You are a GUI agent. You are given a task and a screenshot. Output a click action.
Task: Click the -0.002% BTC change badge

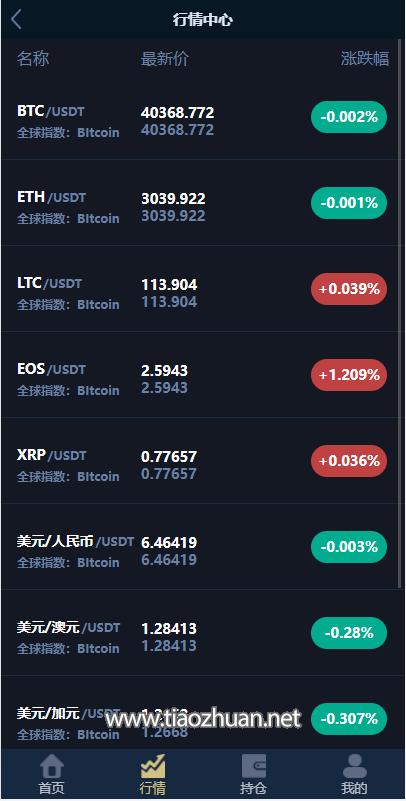[x=349, y=117]
